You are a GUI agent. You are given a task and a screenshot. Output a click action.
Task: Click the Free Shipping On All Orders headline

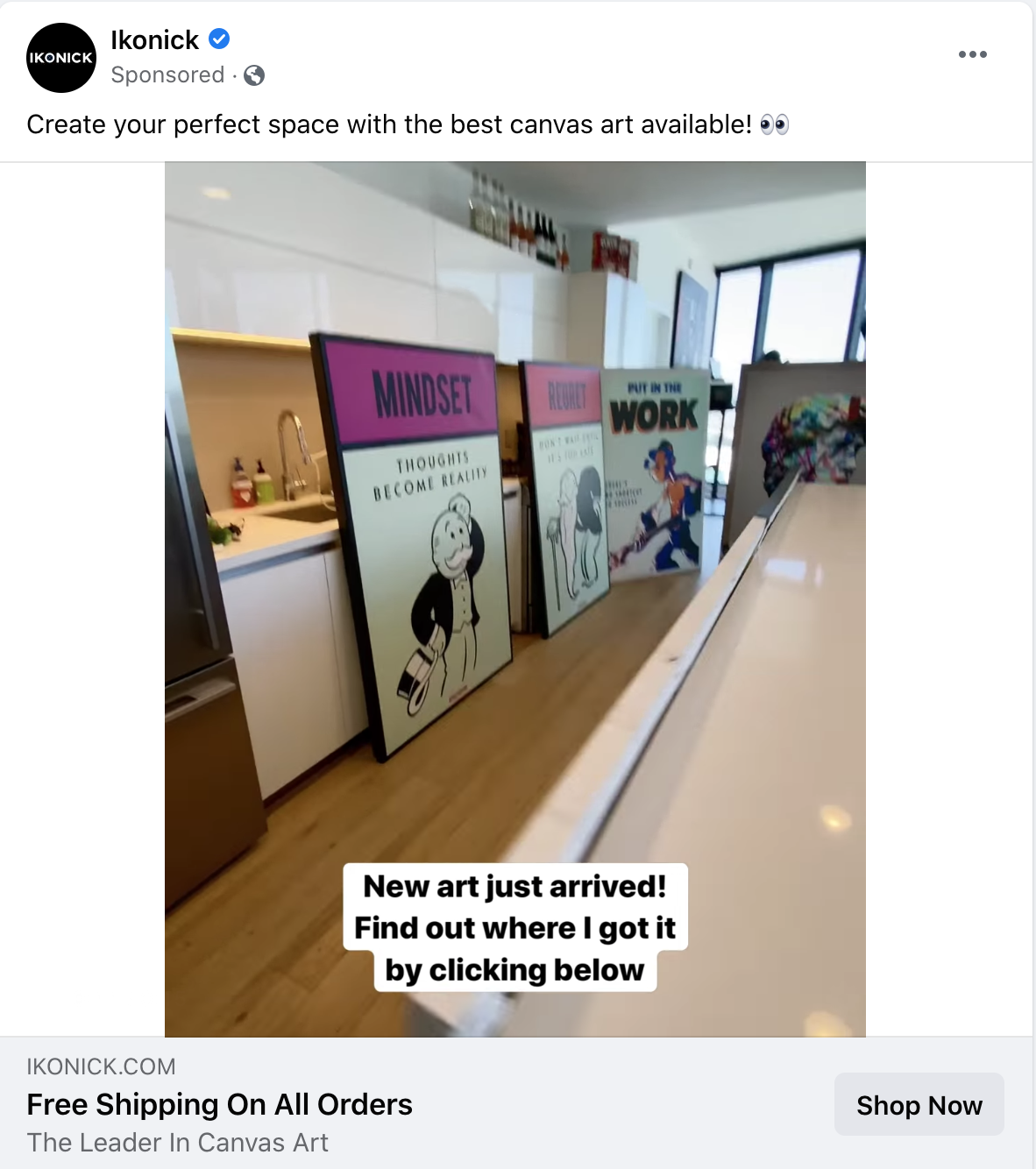point(219,1104)
